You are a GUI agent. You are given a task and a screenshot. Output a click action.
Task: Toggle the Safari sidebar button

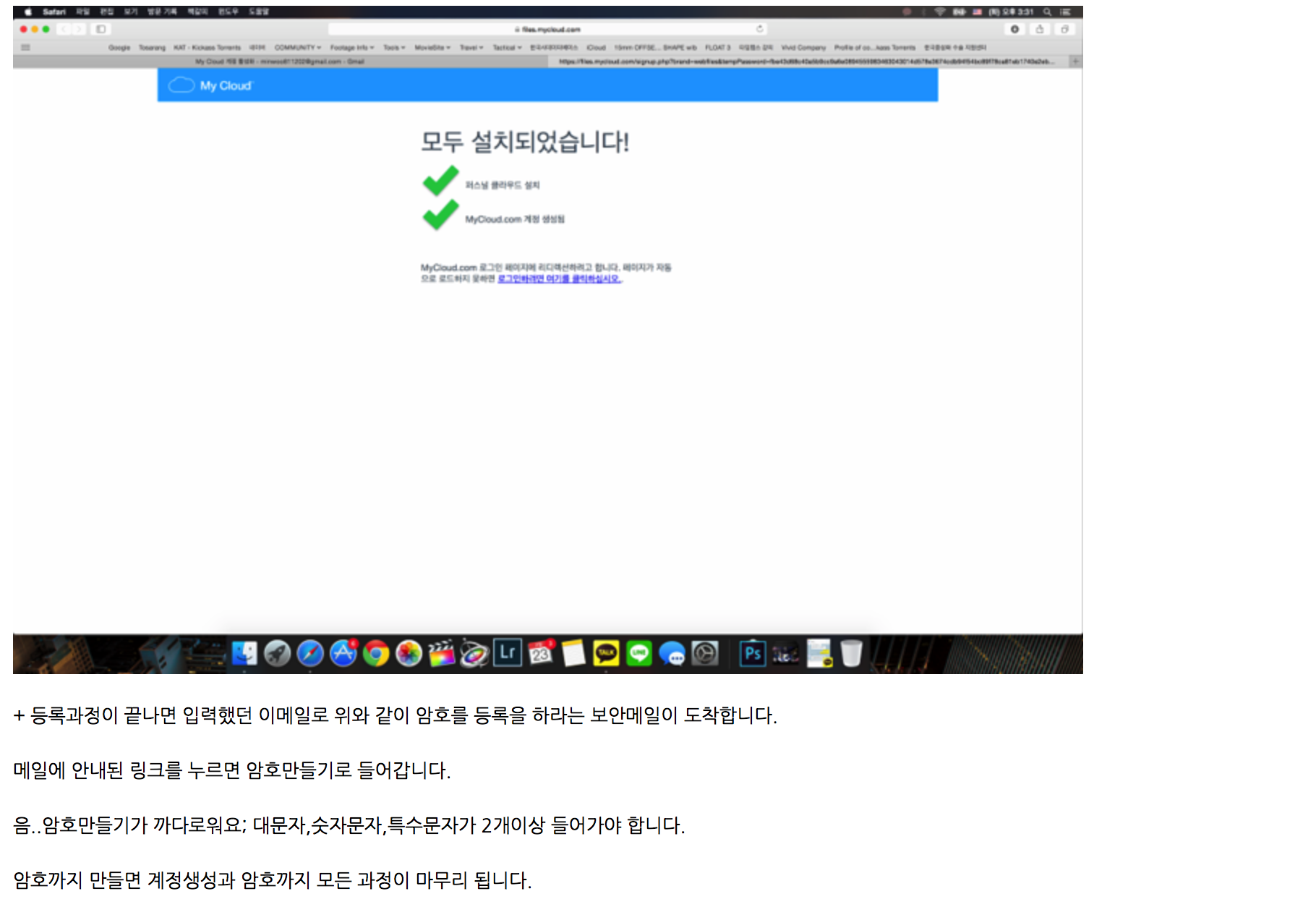[101, 29]
